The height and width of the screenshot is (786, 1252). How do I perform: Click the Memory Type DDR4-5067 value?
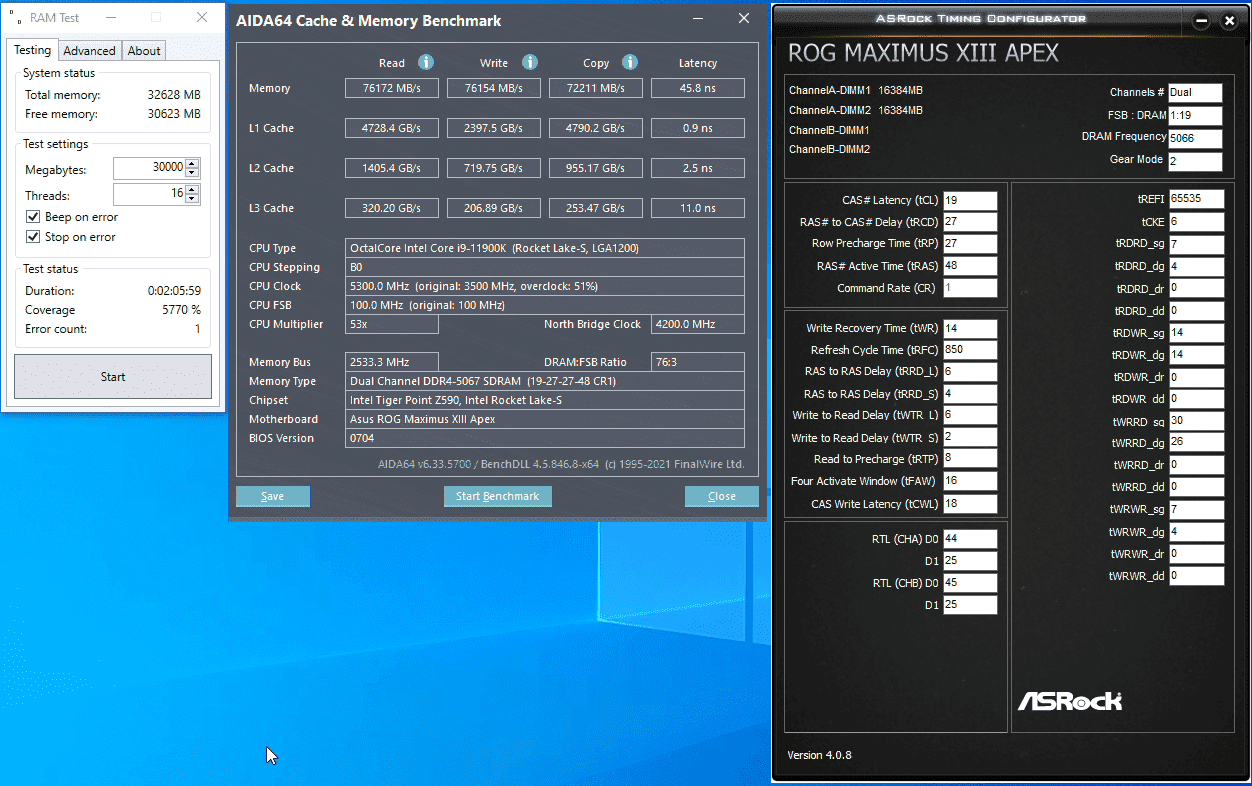[x=545, y=381]
